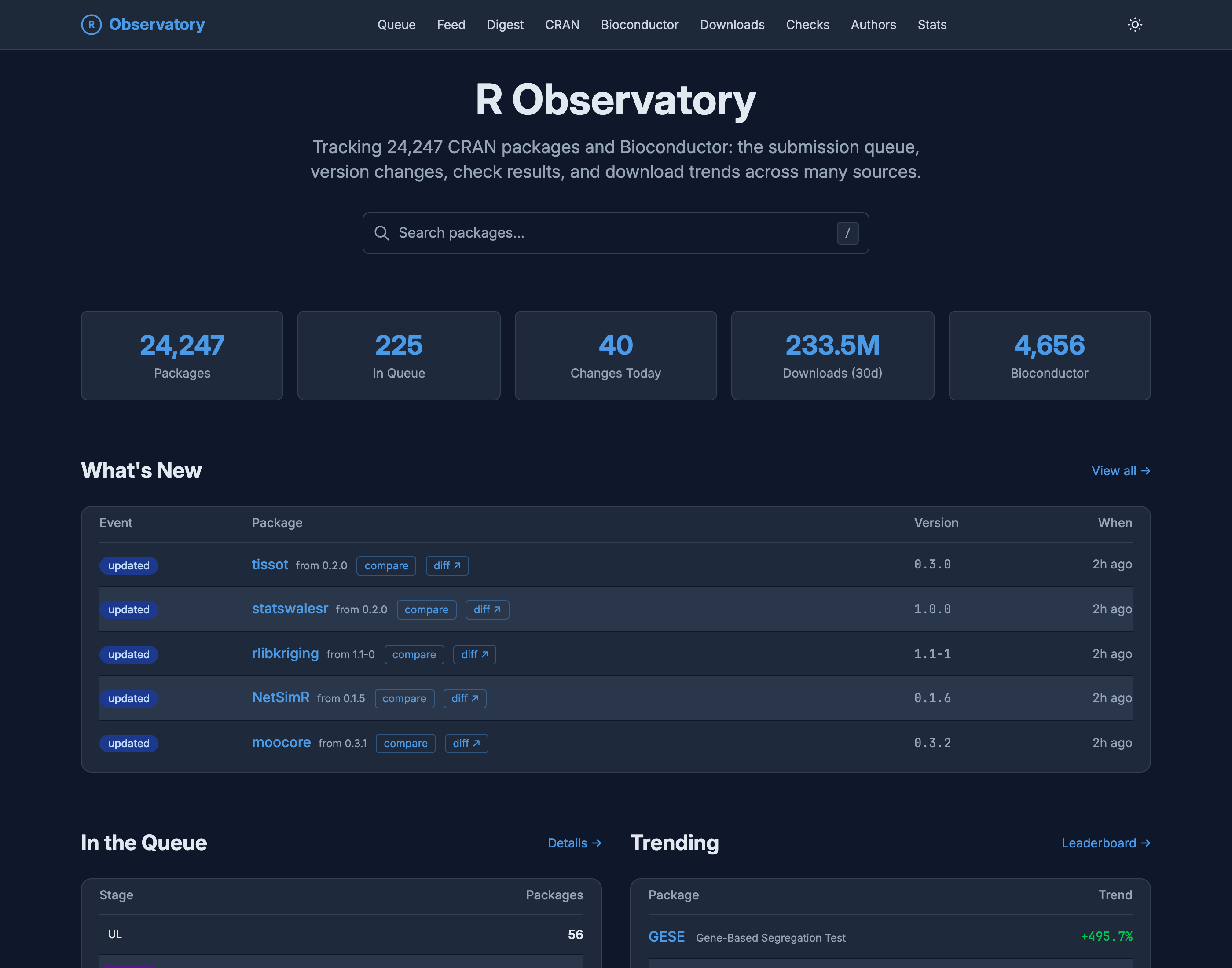The height and width of the screenshot is (968, 1232).
Task: Click the UL queue stage row
Action: click(341, 935)
